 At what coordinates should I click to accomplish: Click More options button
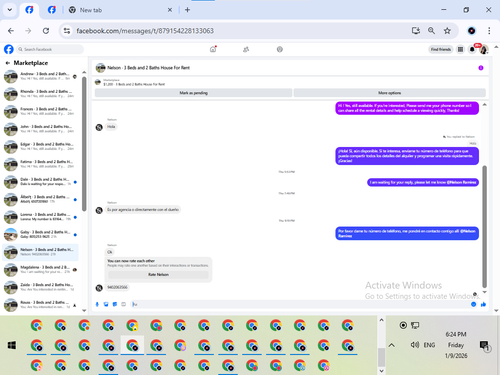(390, 93)
